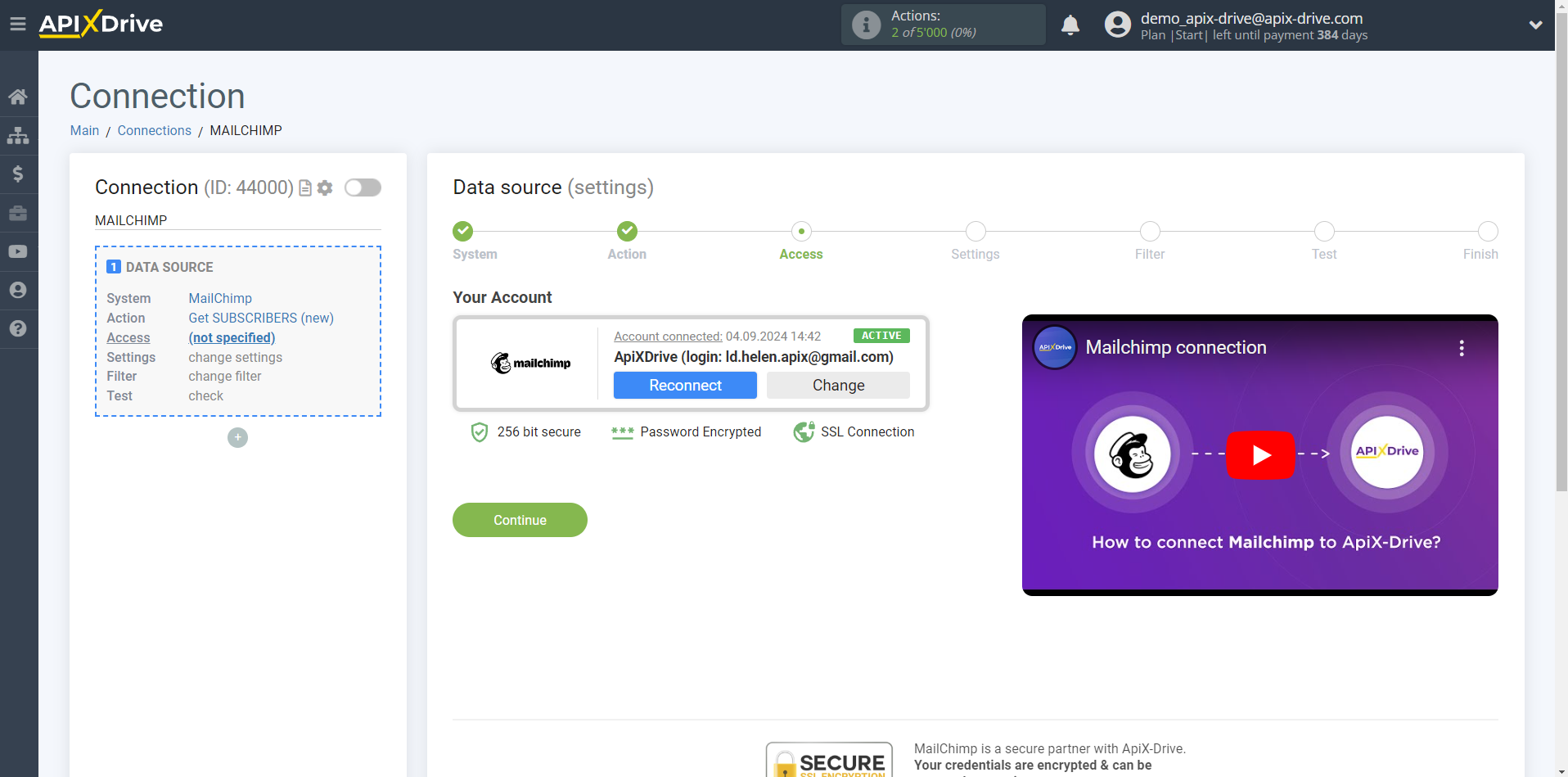Add a new block with plus button
Image resolution: width=1568 pixels, height=777 pixels.
(x=237, y=437)
